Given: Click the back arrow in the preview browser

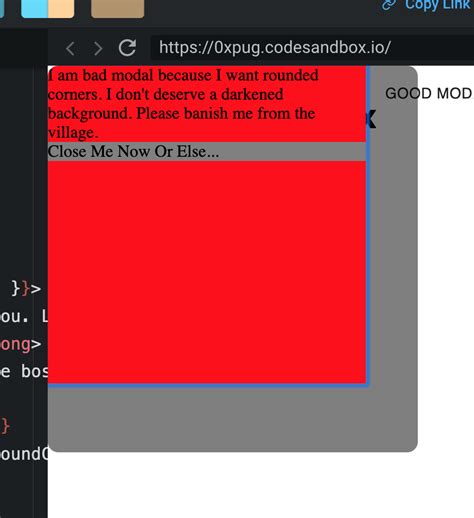Looking at the screenshot, I should [70, 49].
